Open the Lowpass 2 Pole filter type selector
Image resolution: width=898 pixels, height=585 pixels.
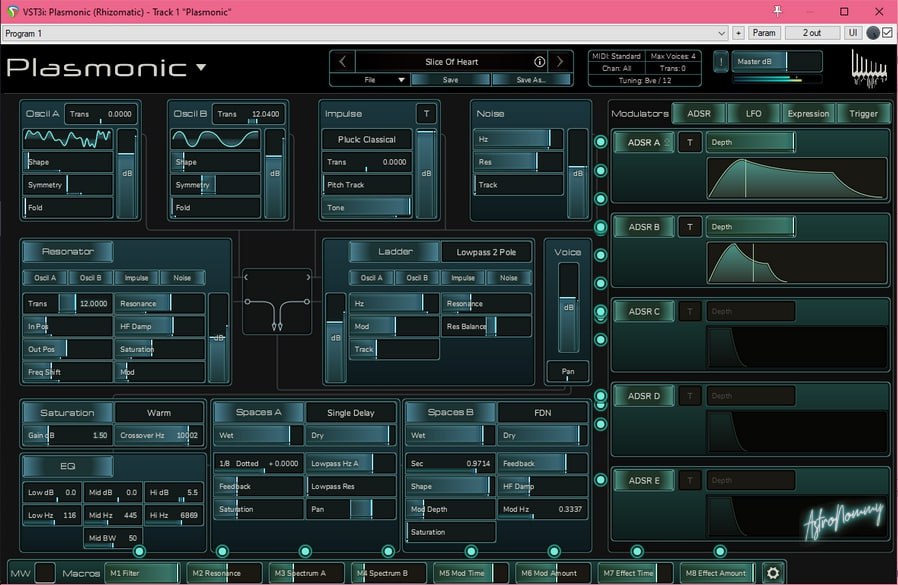pos(486,252)
